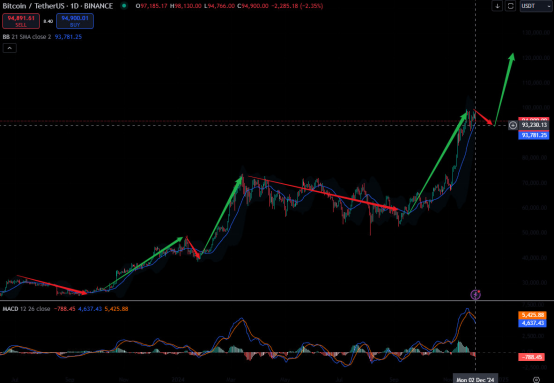Click the blue 4,637.43 MACD axis label
The width and height of the screenshot is (554, 383).
coord(532,323)
